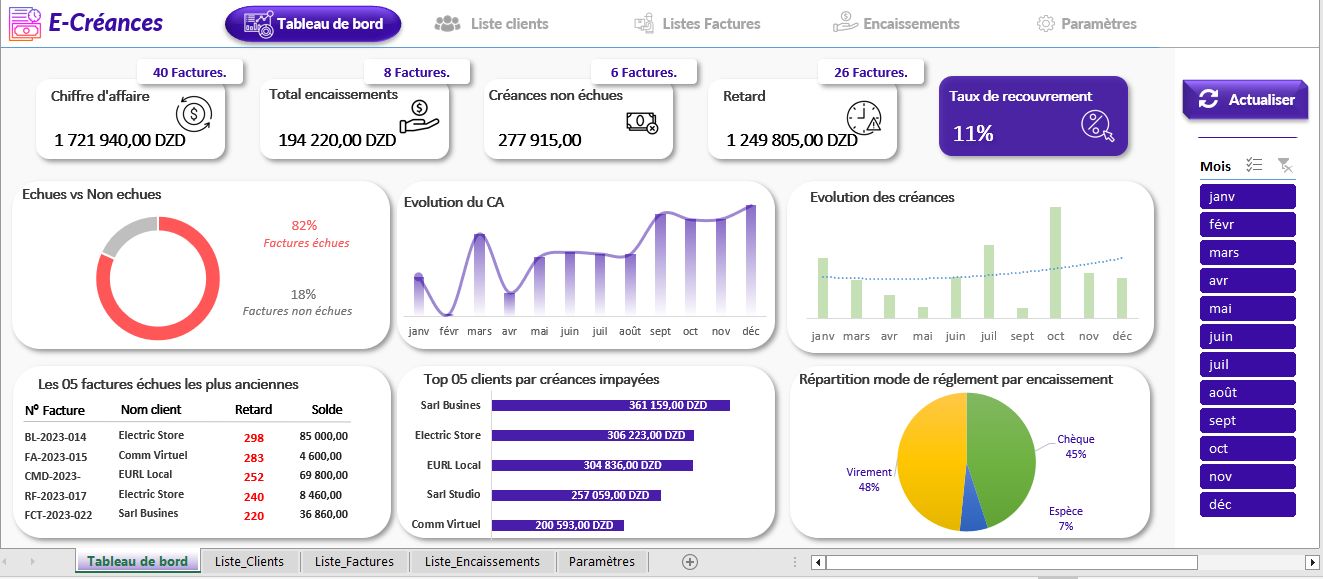Go to the Encaissements navigation page

(x=896, y=24)
